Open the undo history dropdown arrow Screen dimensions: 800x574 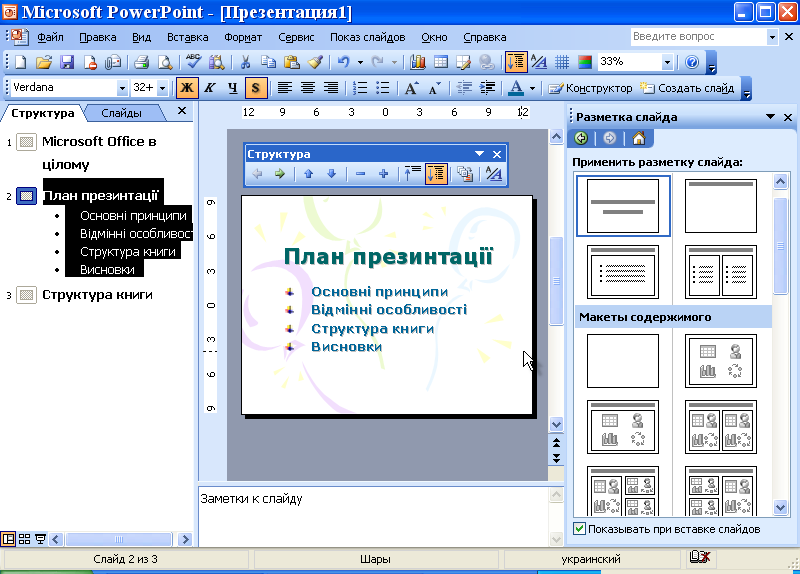coord(360,62)
